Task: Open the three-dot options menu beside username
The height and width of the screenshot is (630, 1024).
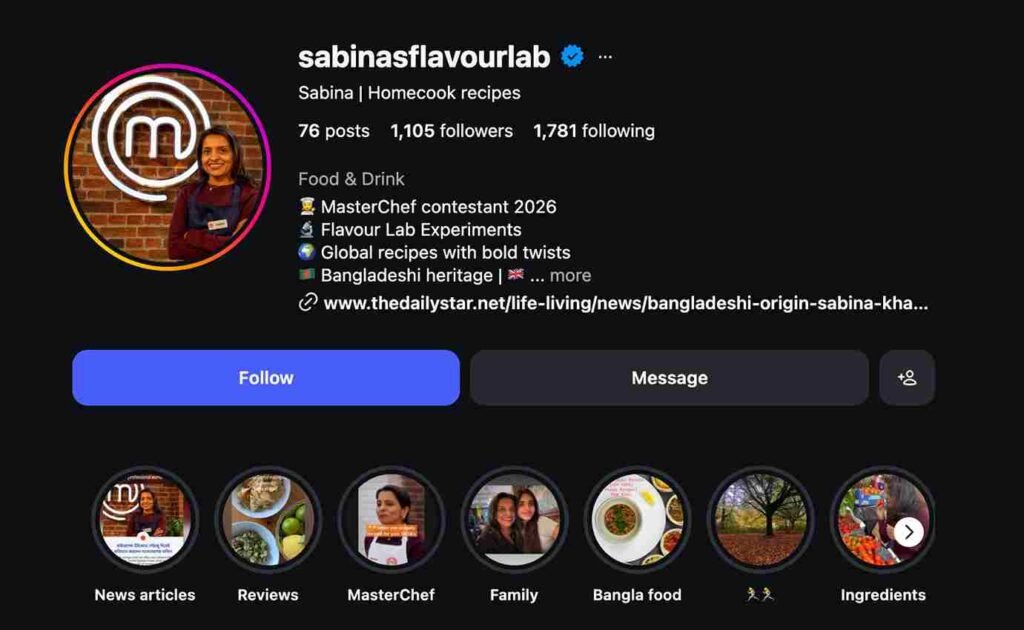Action: (605, 57)
